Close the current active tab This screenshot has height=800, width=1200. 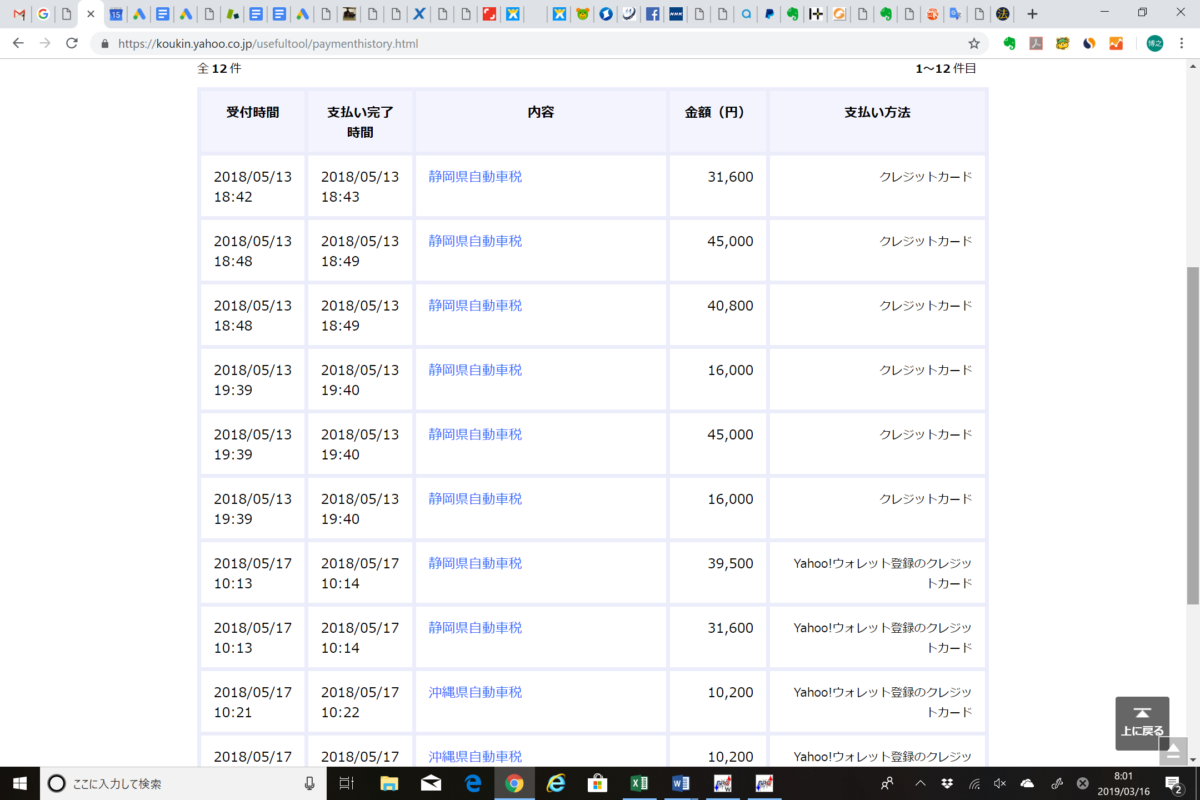pyautogui.click(x=91, y=14)
